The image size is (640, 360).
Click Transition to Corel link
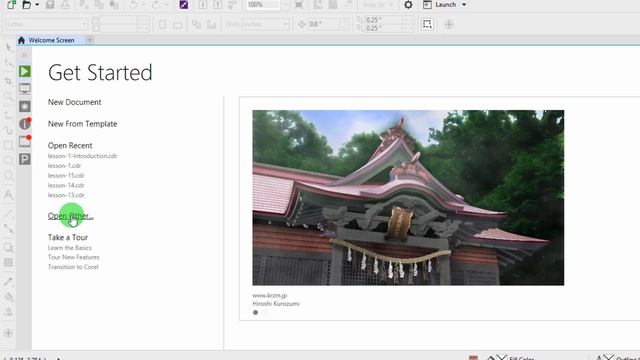coord(73,267)
